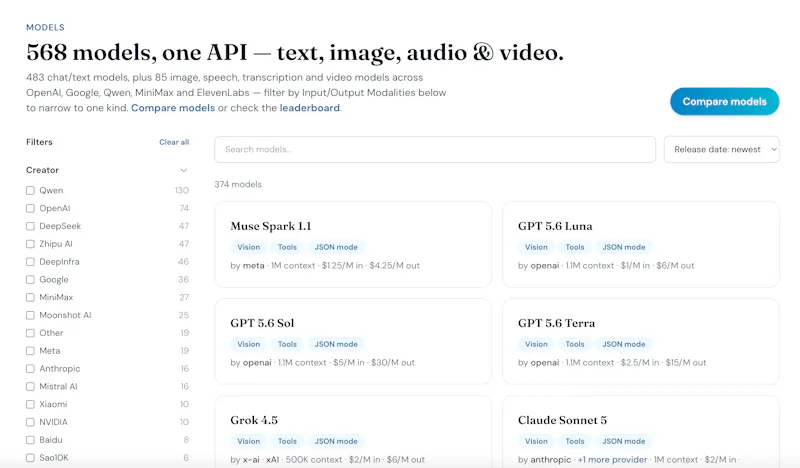Check the Qwen creator filter

coord(30,190)
